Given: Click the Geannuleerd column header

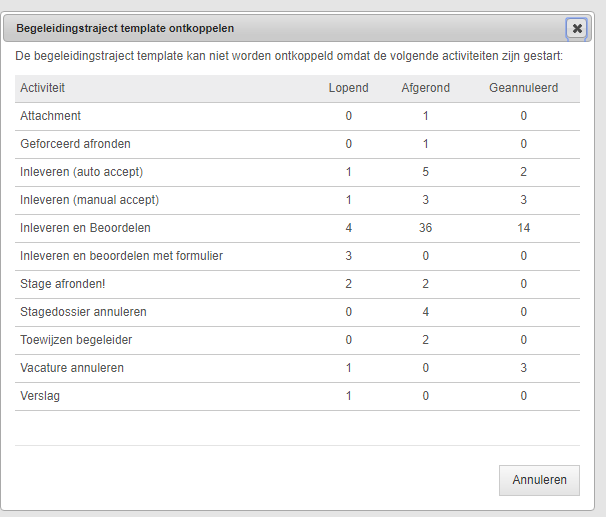Looking at the screenshot, I should pos(523,88).
